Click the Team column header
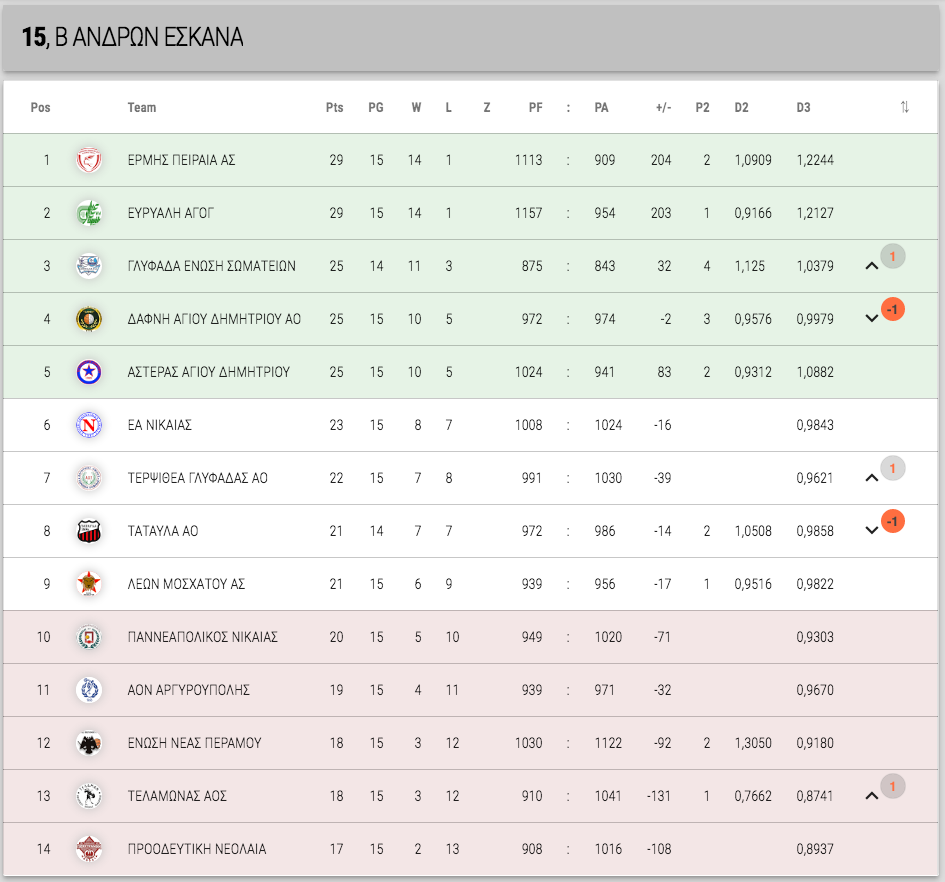This screenshot has width=945, height=882. pos(142,107)
